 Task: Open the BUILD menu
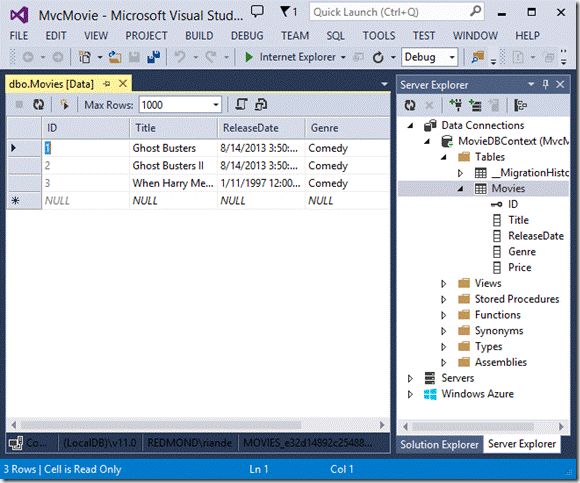[x=199, y=36]
